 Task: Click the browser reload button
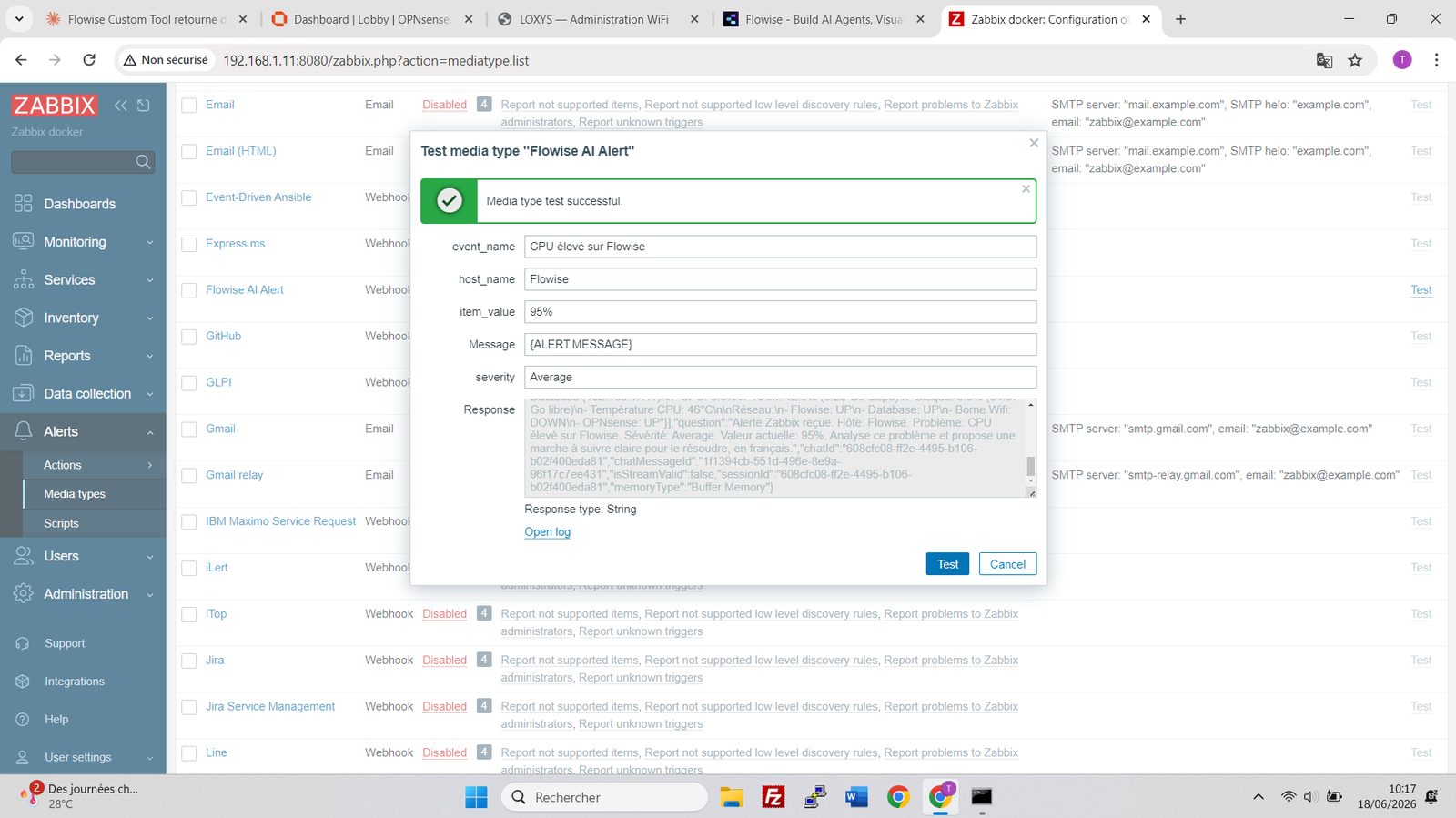[89, 60]
